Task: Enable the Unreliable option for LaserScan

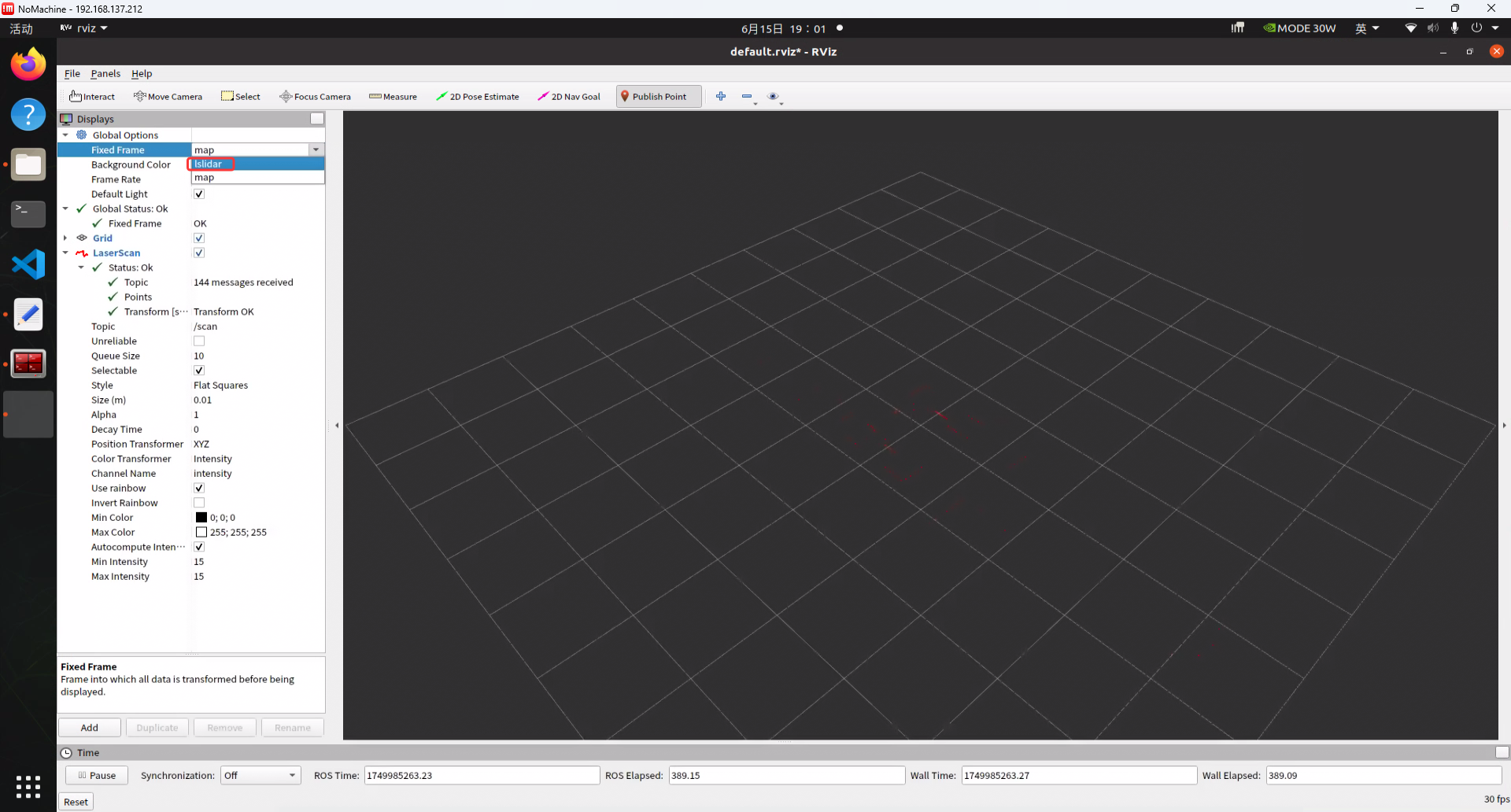Action: (x=198, y=341)
